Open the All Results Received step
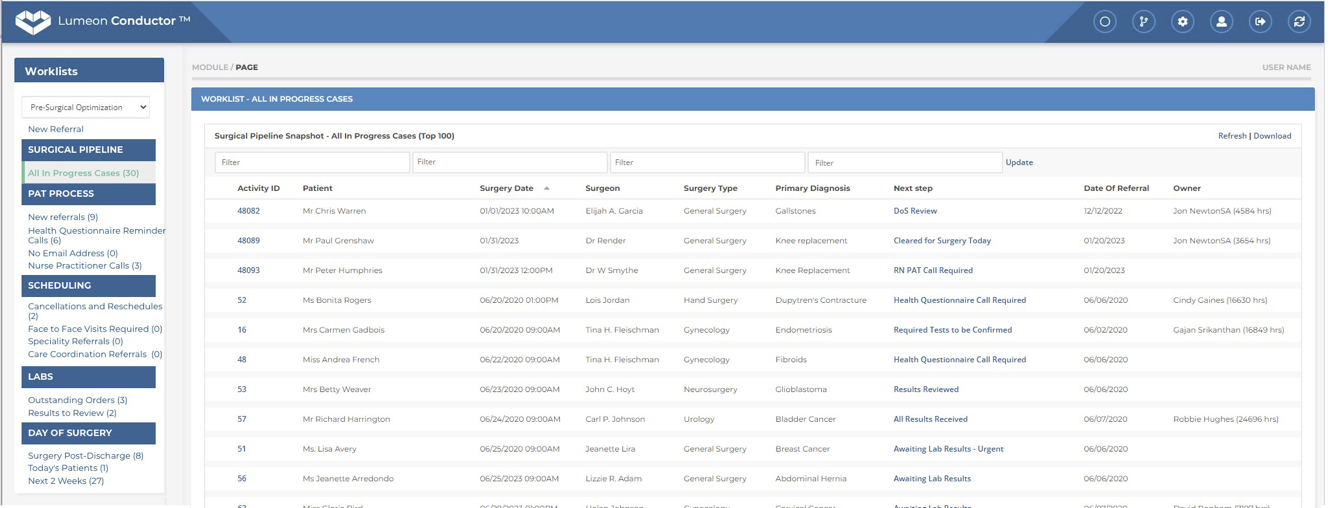1330x508 pixels. [932, 420]
